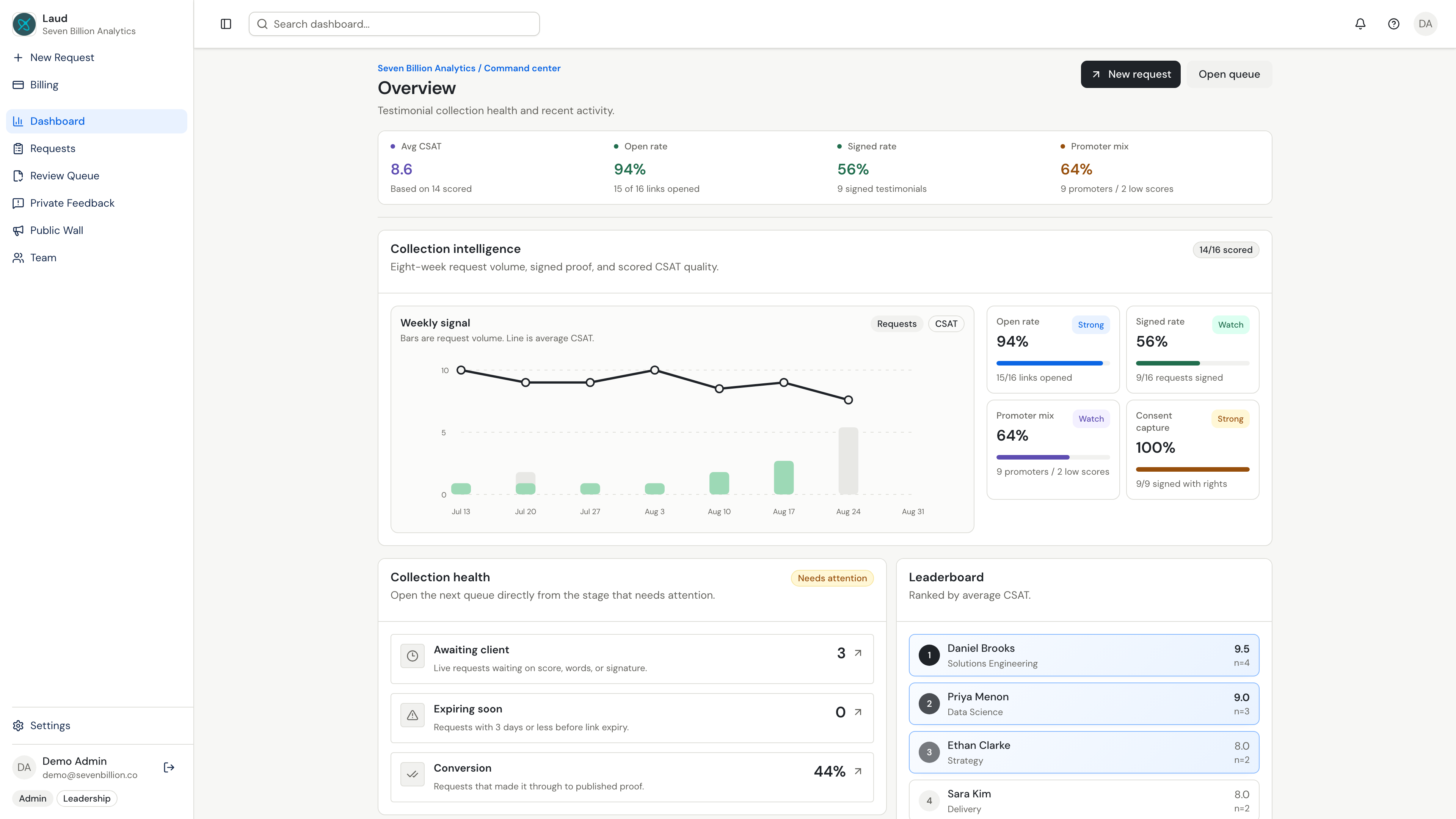This screenshot has width=1456, height=819.
Task: Click the Awaiting client clock icon
Action: (x=413, y=656)
